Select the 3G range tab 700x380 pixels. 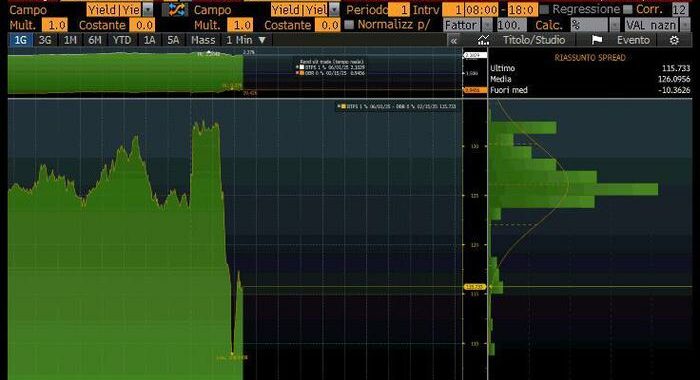pyautogui.click(x=45, y=40)
